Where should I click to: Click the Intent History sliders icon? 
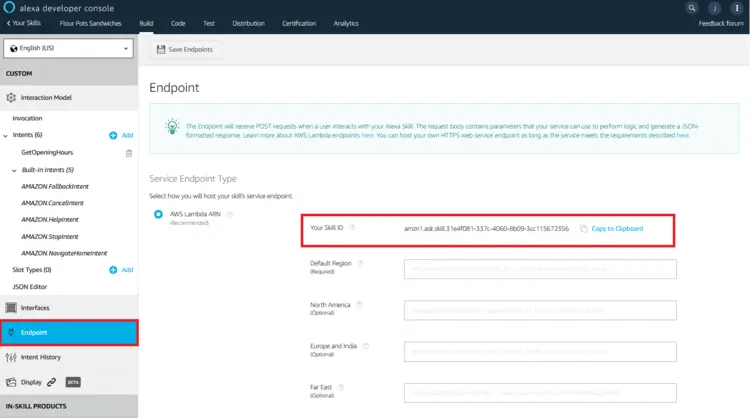click(11, 357)
